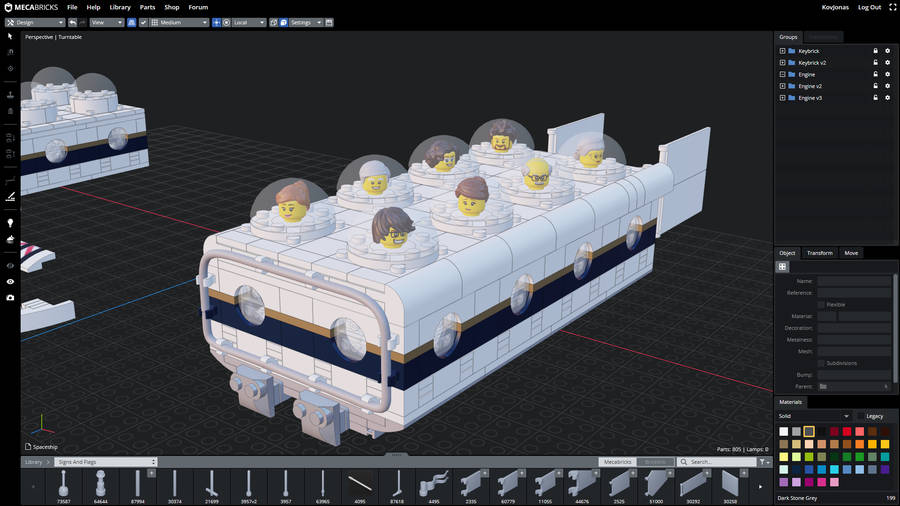Expand the Keybrick group

click(782, 51)
